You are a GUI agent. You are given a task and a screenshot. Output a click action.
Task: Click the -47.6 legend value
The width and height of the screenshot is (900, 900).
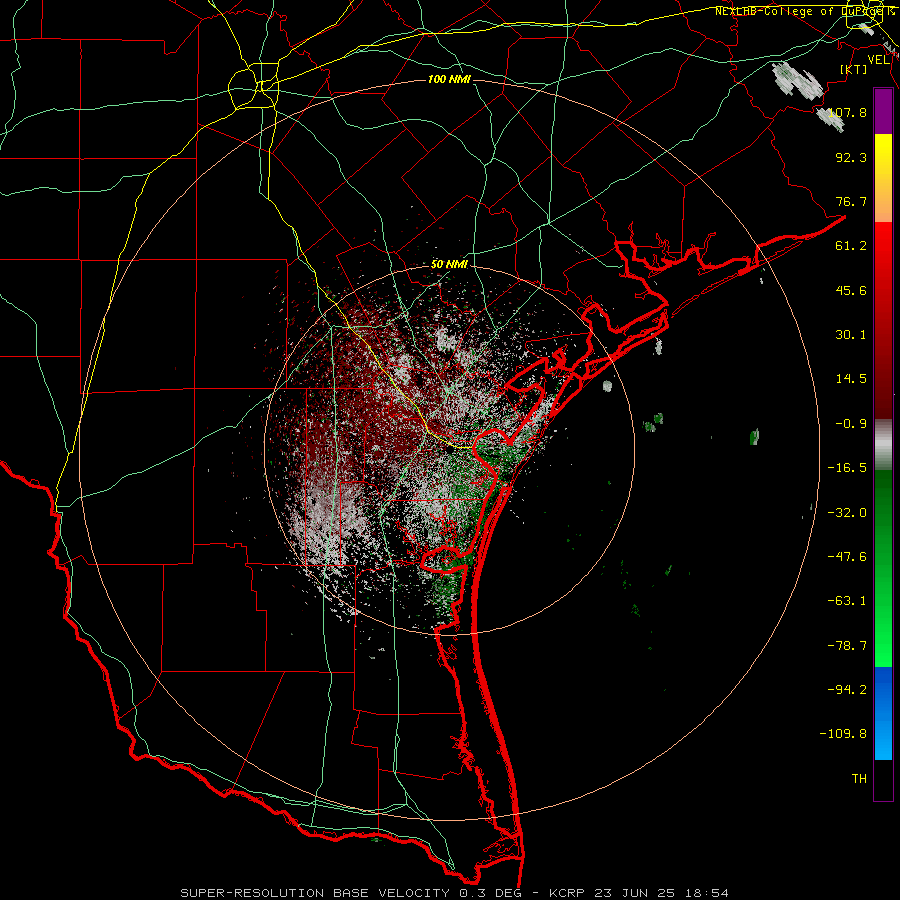pos(847,557)
